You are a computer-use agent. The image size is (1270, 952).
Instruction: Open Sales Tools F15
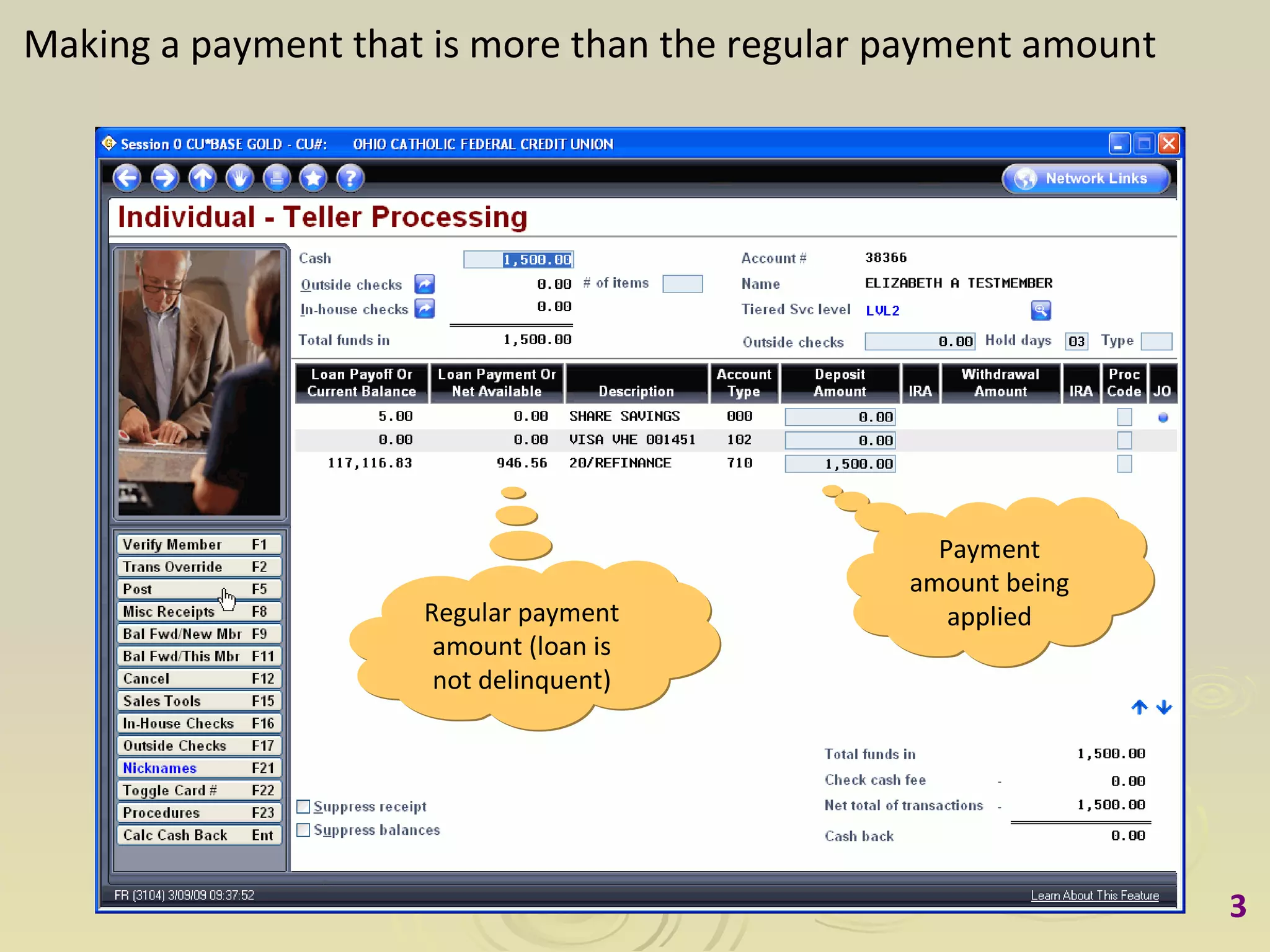point(199,700)
